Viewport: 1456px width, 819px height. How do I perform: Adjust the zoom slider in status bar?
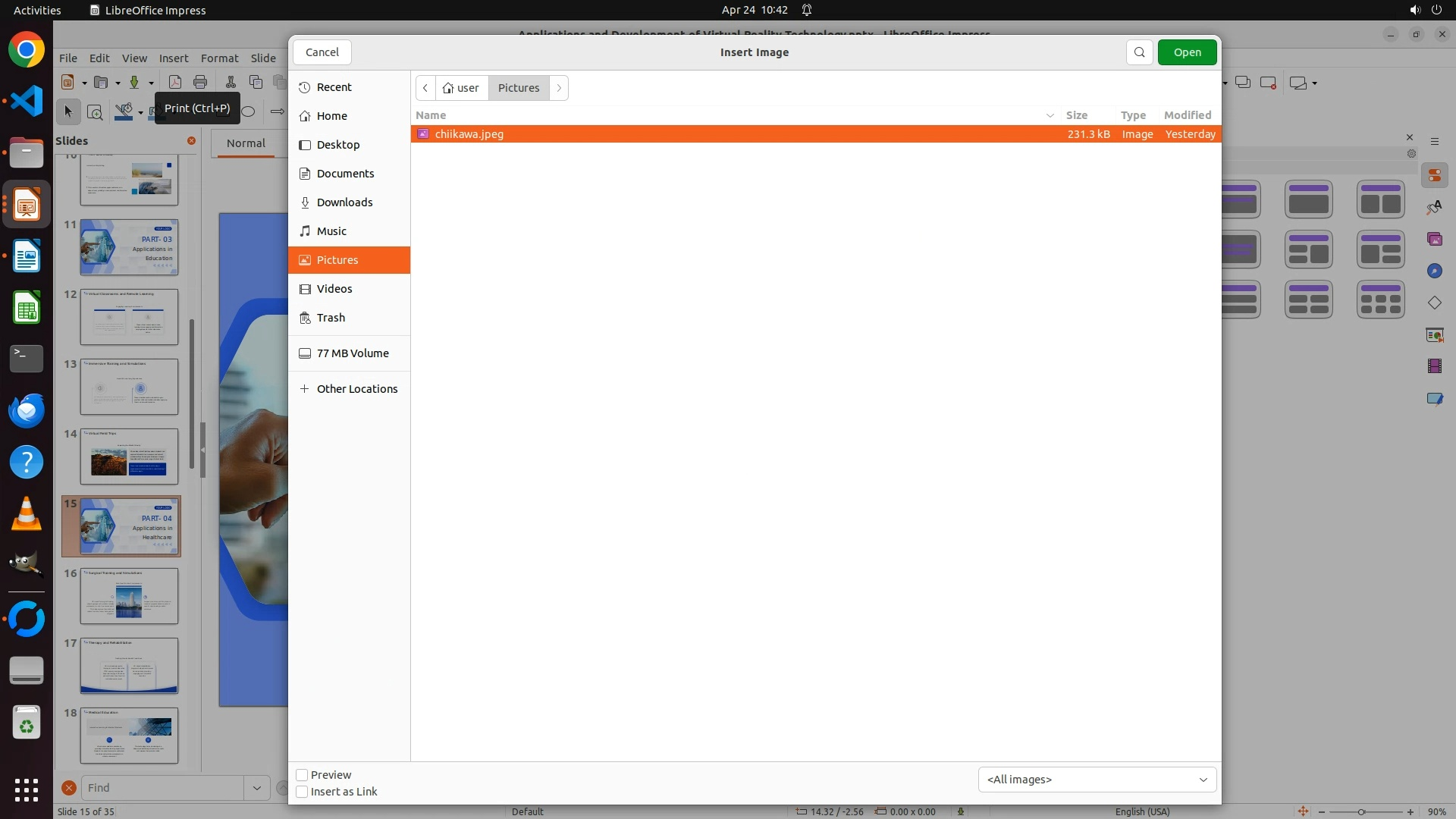pyautogui.click(x=1361, y=811)
